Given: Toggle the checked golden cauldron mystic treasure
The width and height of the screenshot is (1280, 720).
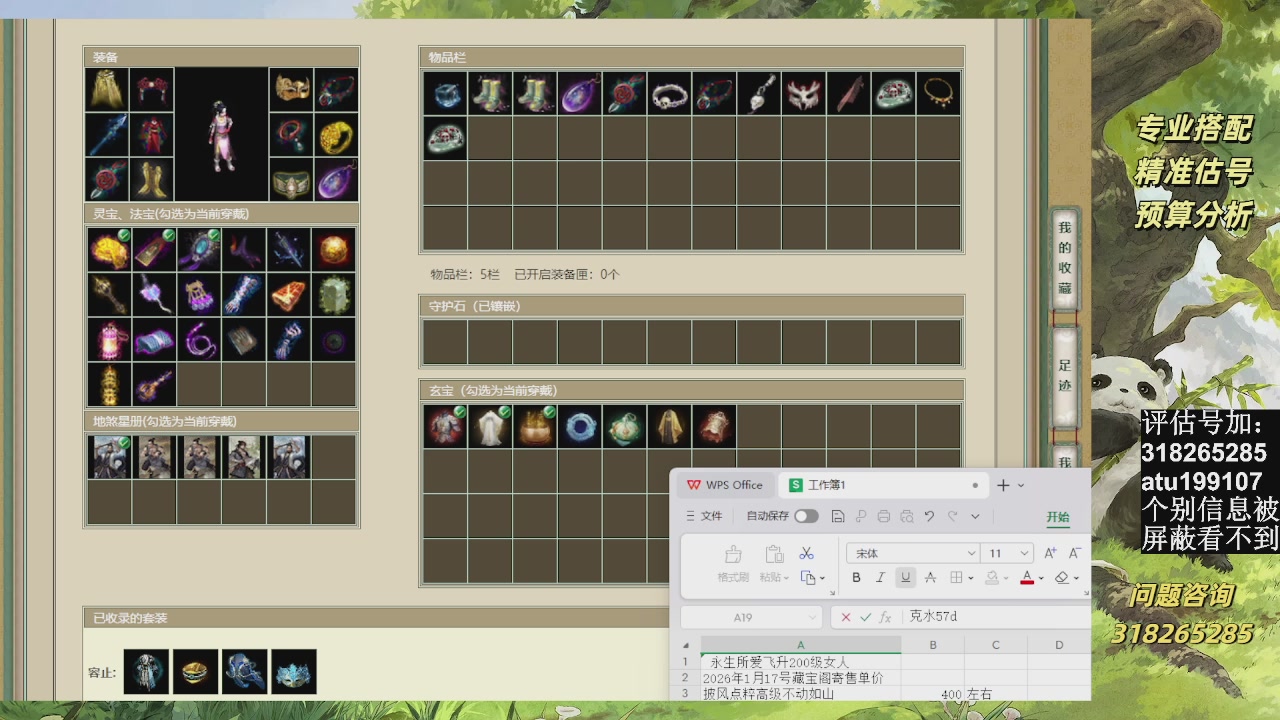Looking at the screenshot, I should [535, 426].
